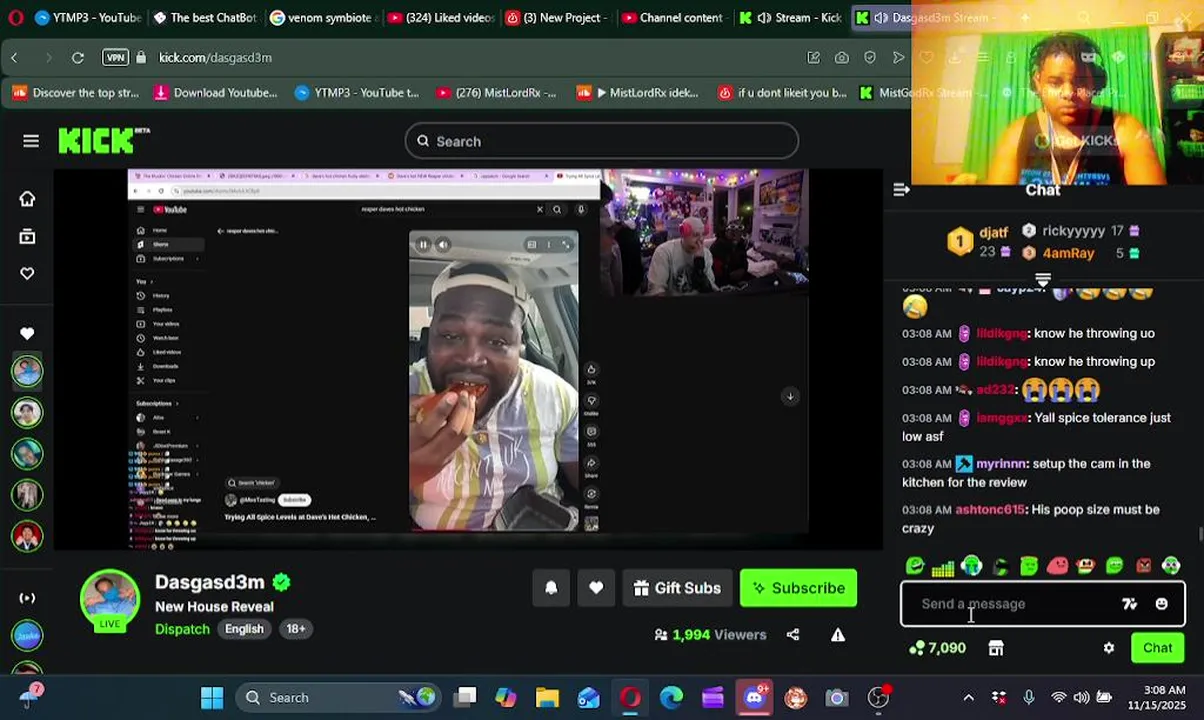
Task: Switch to (324) Liked videos tab
Action: (x=440, y=18)
